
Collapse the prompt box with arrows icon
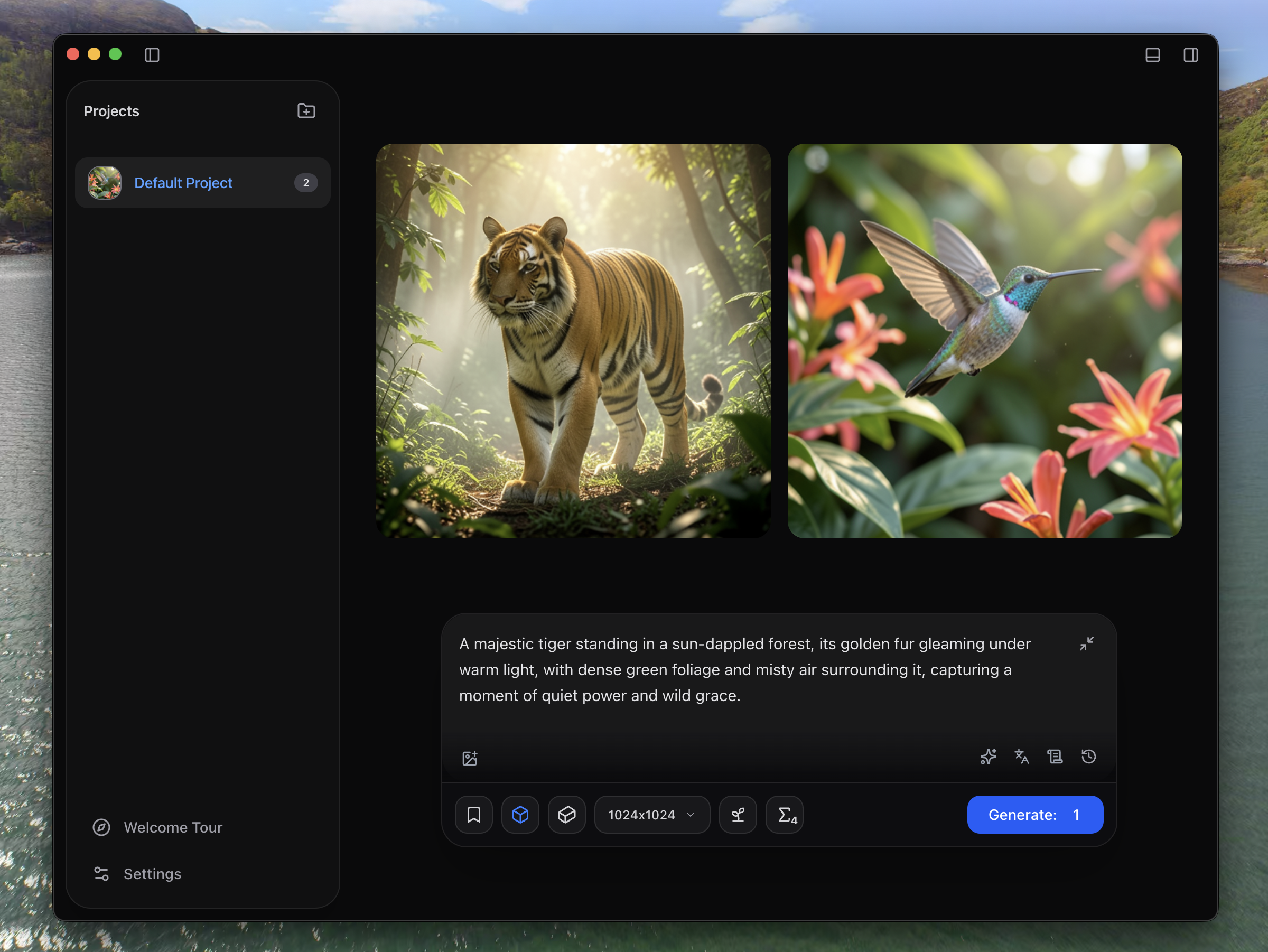click(x=1086, y=643)
